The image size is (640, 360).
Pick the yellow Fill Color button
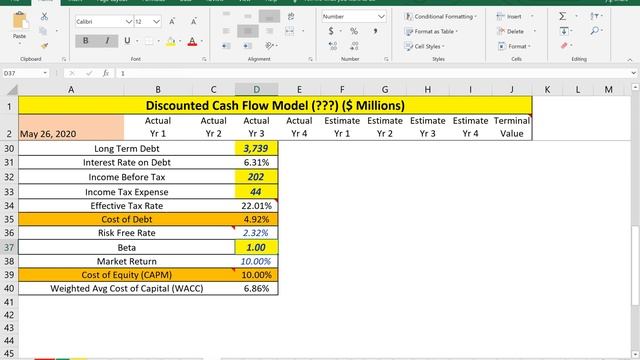click(171, 41)
